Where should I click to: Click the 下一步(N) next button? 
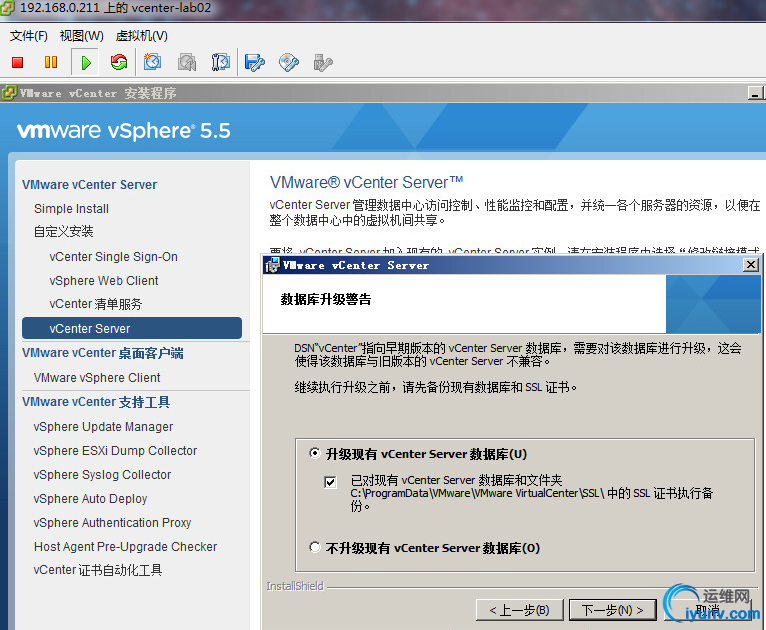[612, 610]
